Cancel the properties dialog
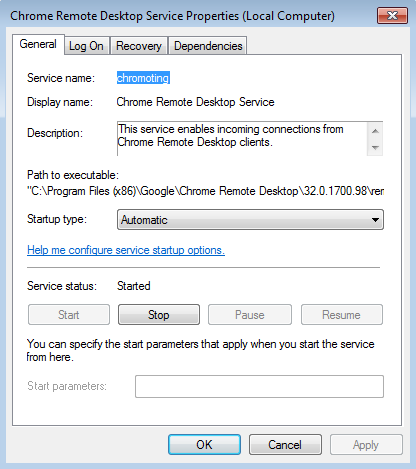Screen dimensions: 416x469 (x=285, y=445)
